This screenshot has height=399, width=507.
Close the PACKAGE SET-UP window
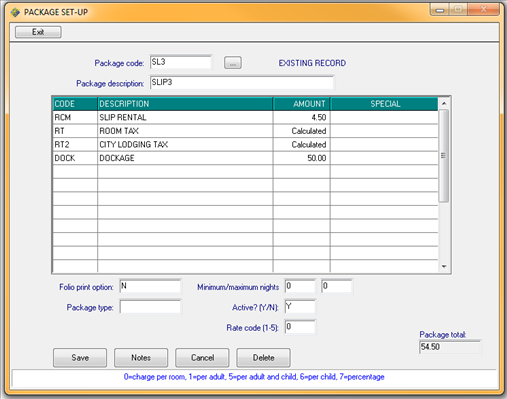[x=484, y=10]
